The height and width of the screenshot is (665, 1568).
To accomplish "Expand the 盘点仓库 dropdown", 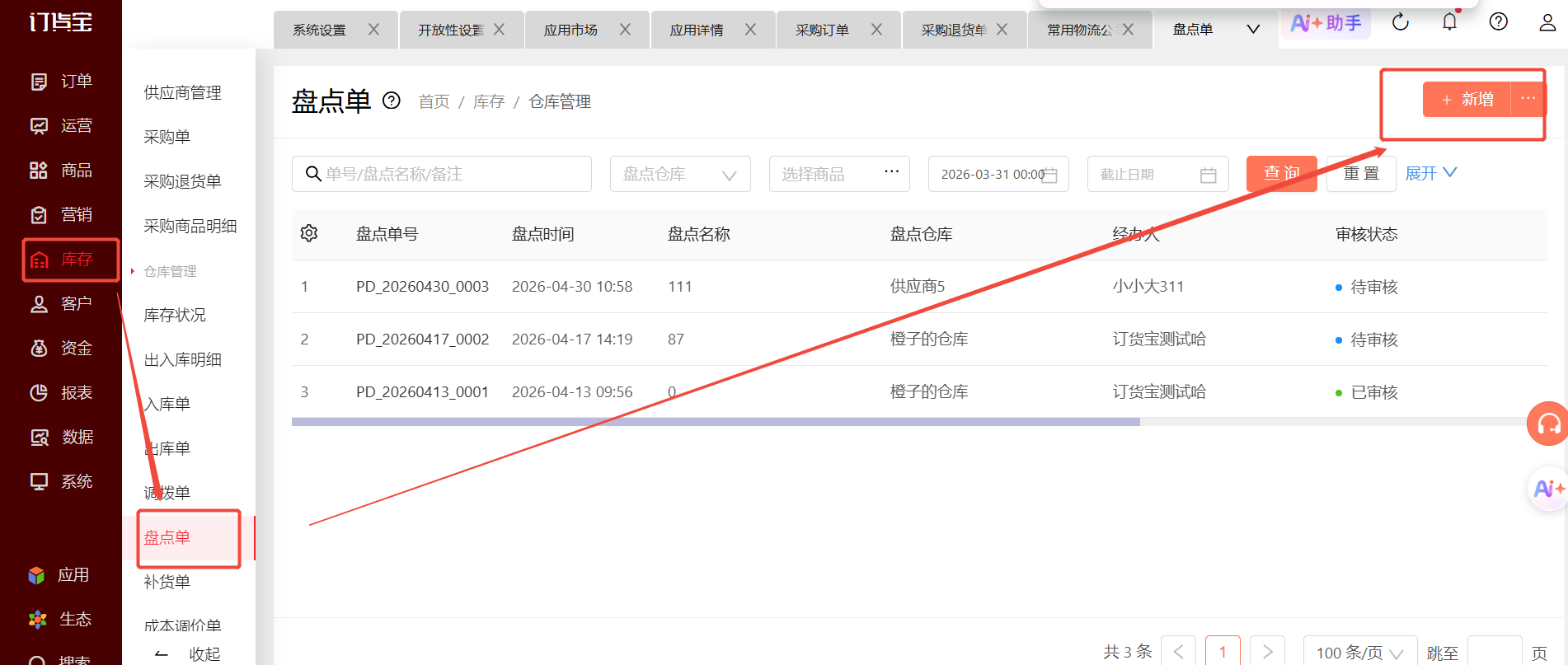I will (x=680, y=174).
